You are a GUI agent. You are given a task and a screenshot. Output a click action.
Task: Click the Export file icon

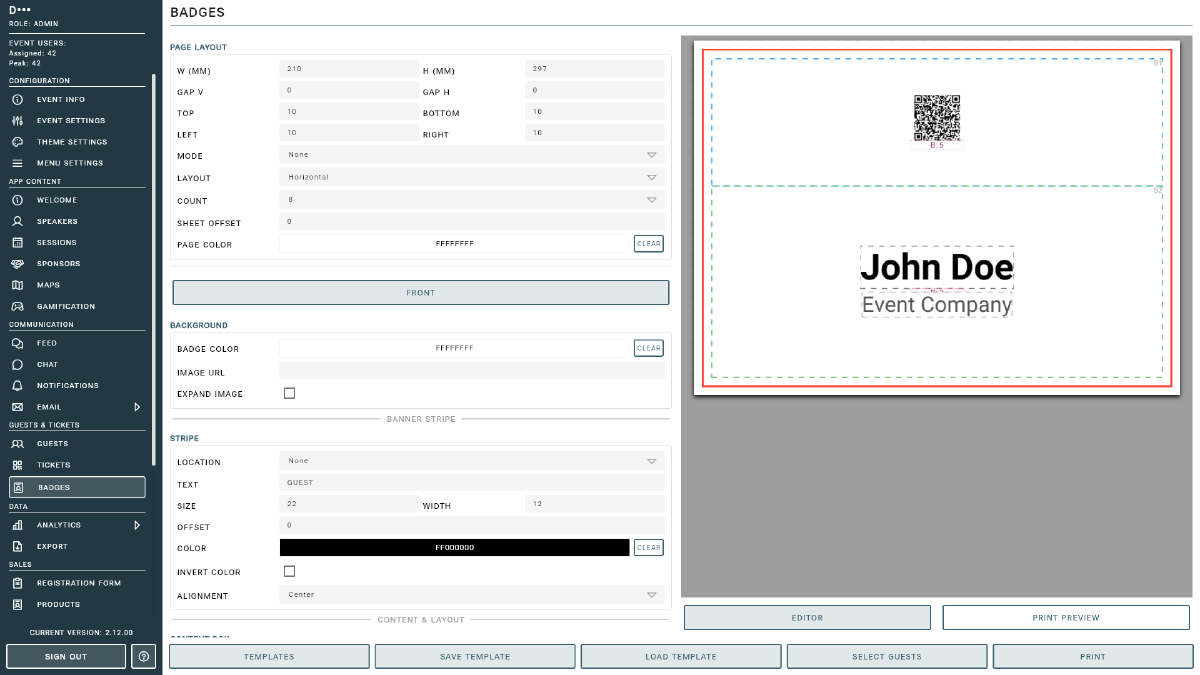point(17,546)
